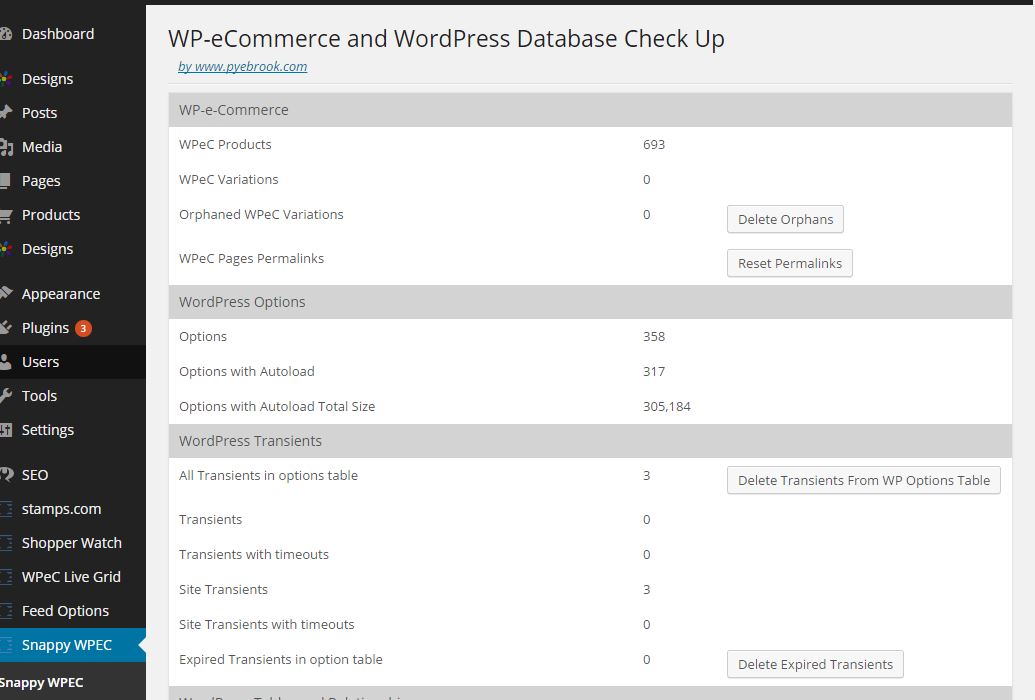Click the Reset Permalinks button
The width and height of the screenshot is (1035, 700).
click(x=789, y=264)
